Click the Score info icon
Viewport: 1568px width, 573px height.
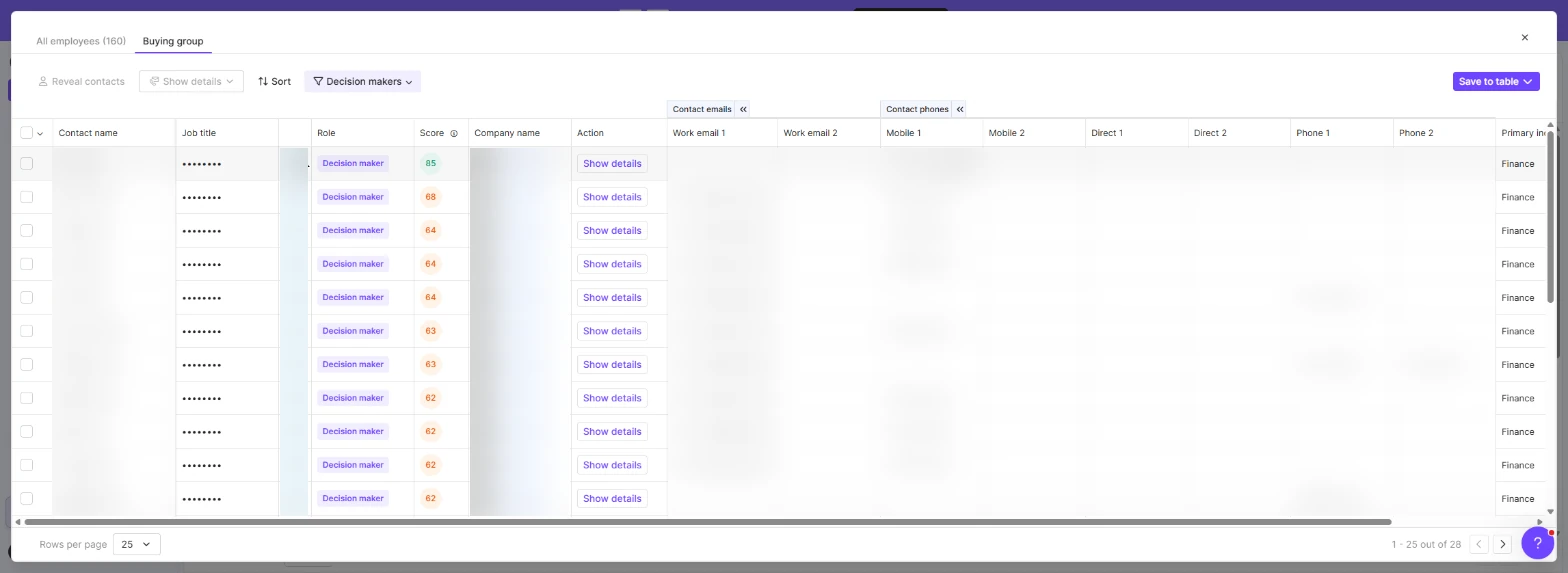pos(454,133)
